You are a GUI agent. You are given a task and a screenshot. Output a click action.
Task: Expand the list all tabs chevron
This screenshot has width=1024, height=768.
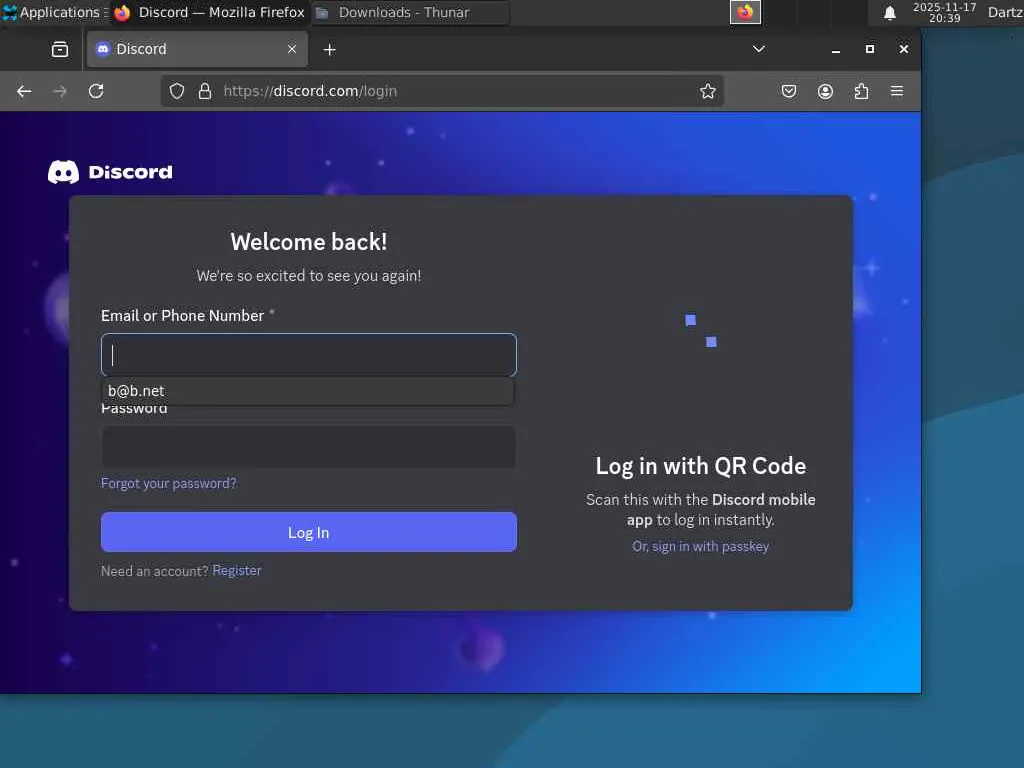[759, 49]
